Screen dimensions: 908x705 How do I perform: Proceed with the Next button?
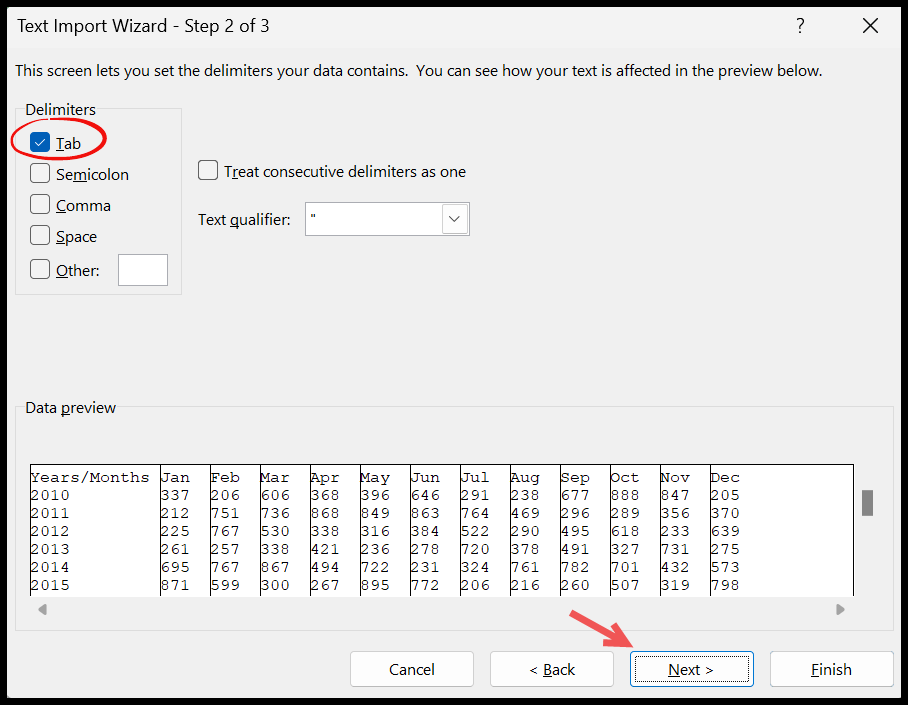(x=691, y=670)
